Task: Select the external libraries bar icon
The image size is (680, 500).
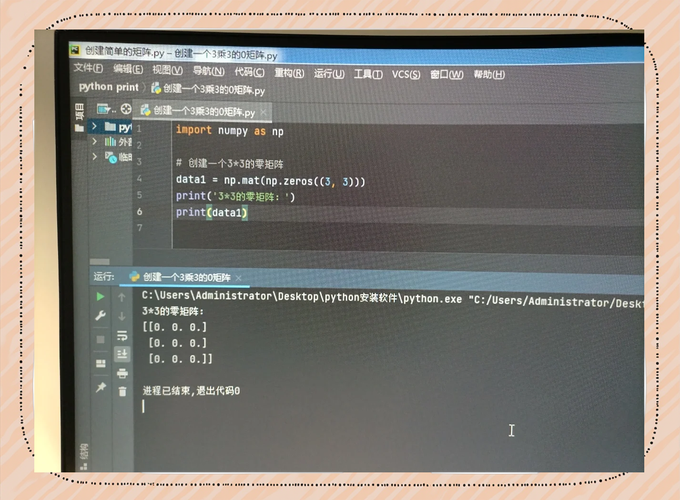Action: [x=110, y=141]
